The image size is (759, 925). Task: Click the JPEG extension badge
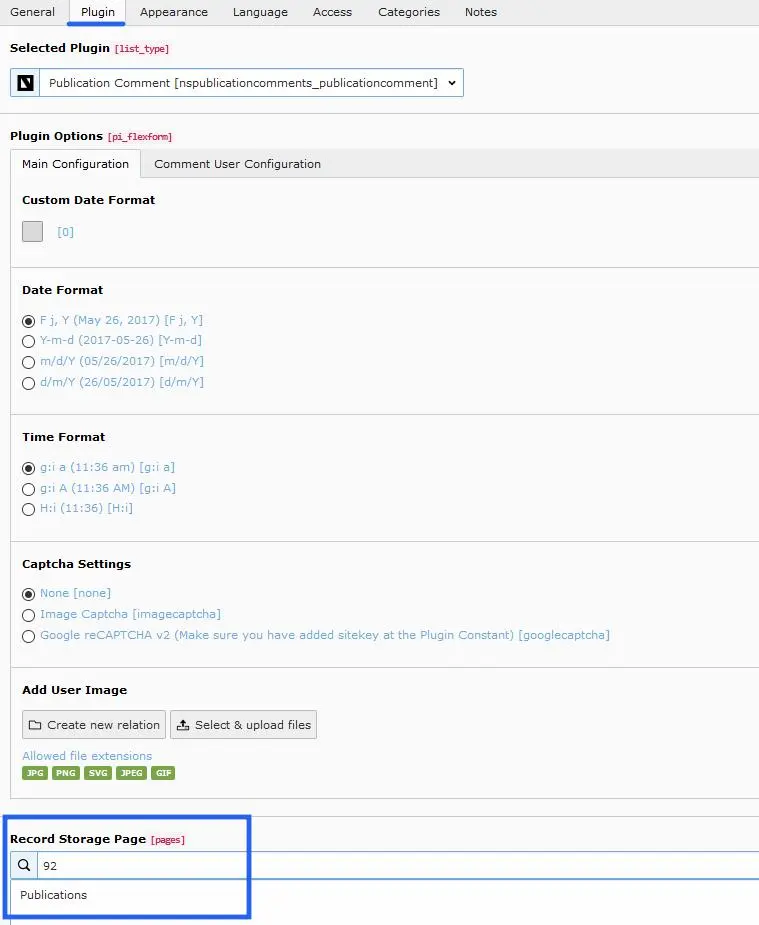[x=131, y=773]
